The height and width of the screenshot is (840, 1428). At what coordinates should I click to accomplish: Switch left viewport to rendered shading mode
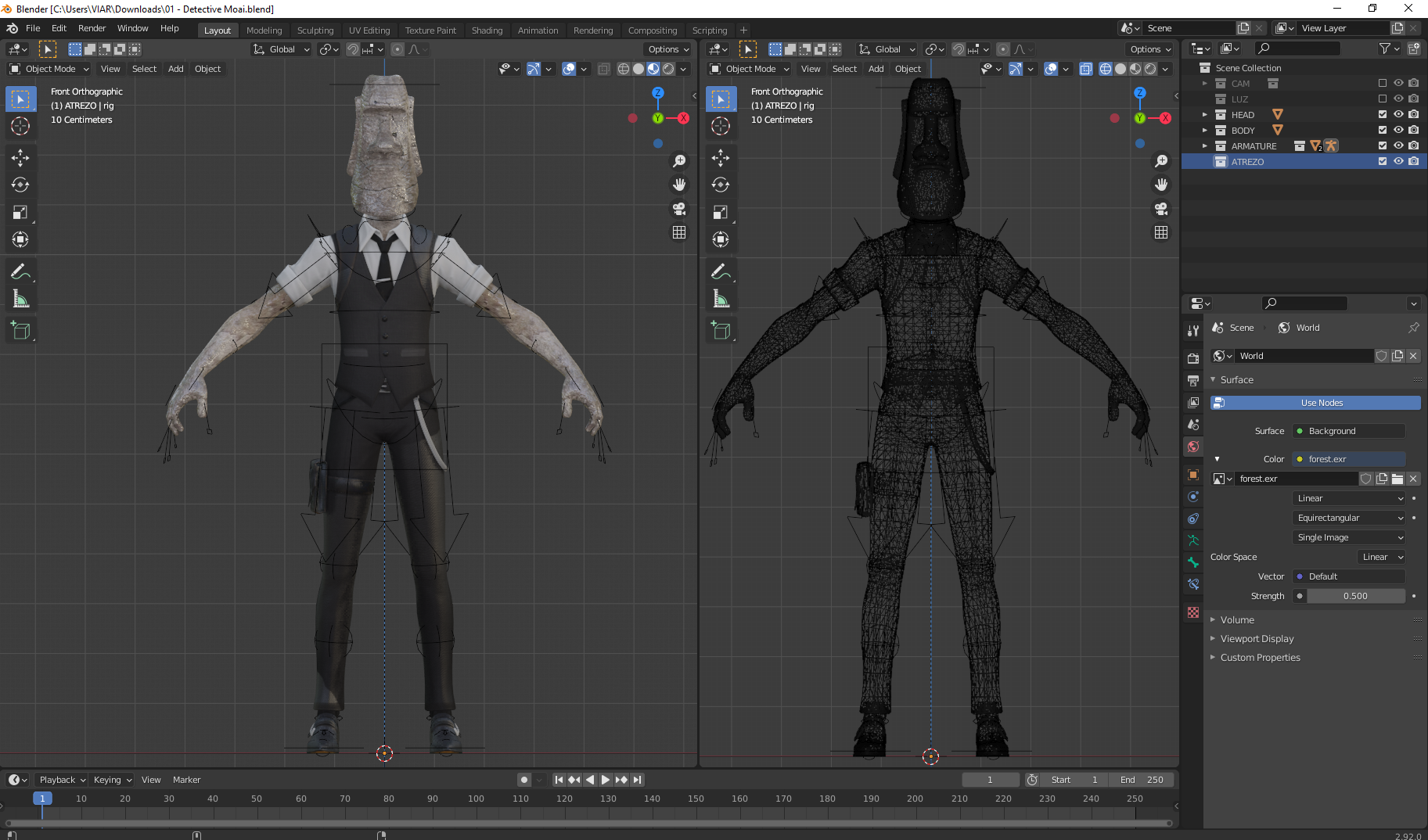coord(669,68)
